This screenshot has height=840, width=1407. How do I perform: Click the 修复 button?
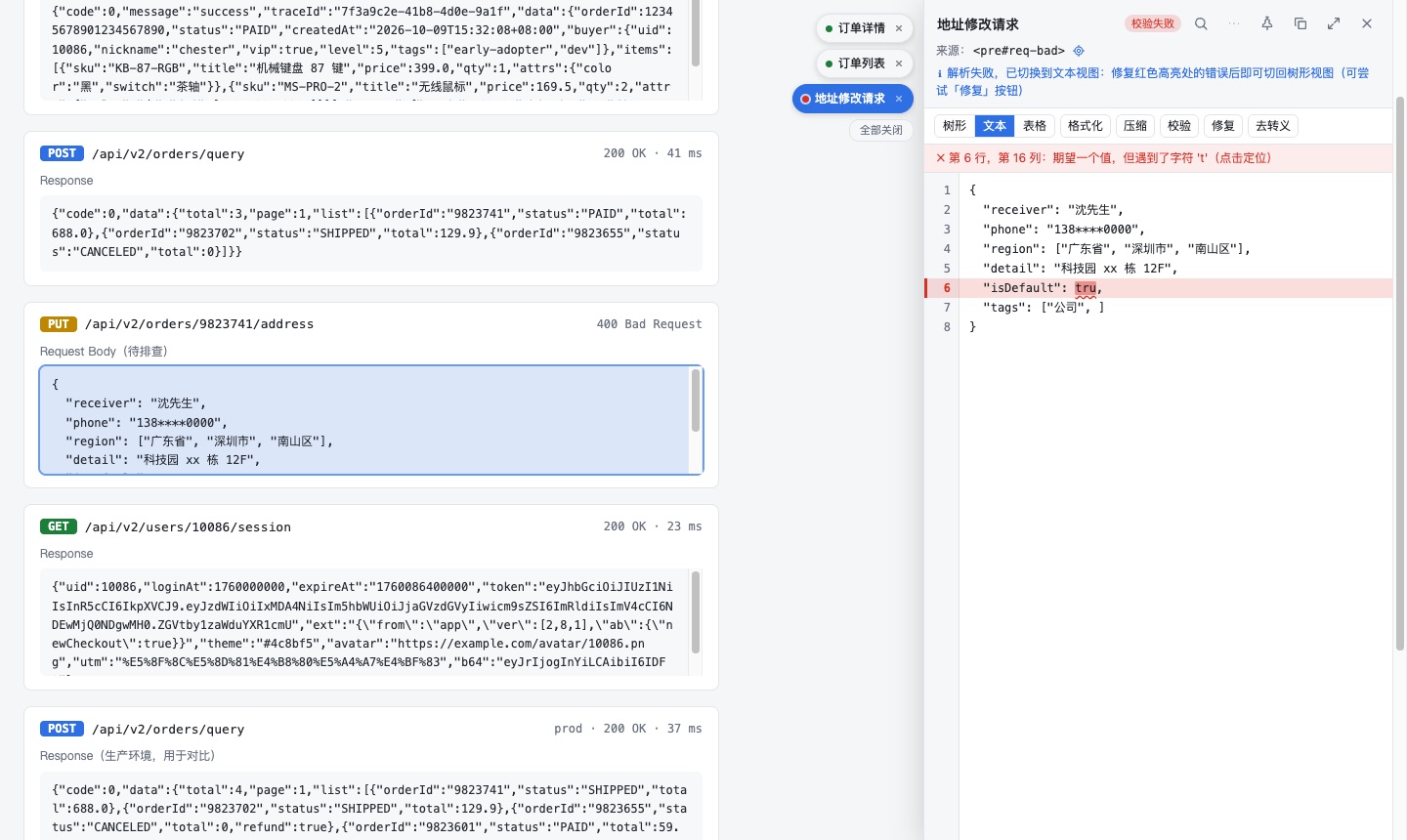pyautogui.click(x=1223, y=126)
